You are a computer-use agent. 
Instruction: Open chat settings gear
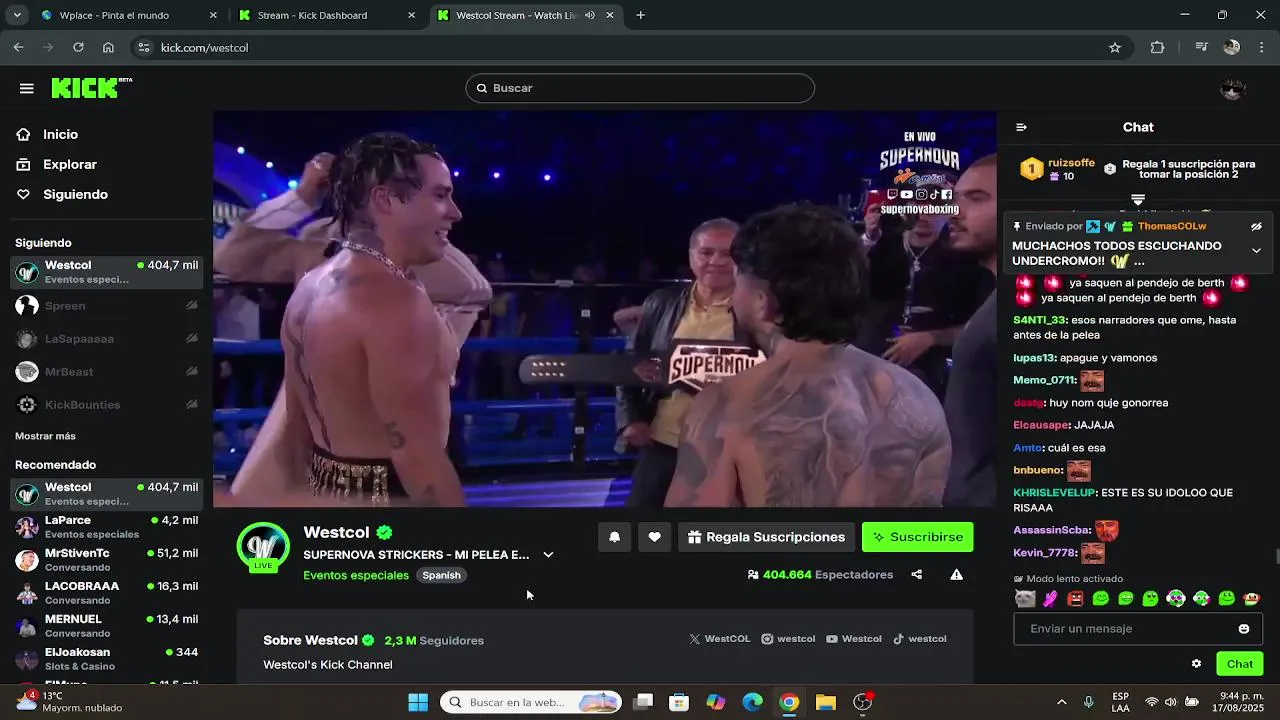1196,664
